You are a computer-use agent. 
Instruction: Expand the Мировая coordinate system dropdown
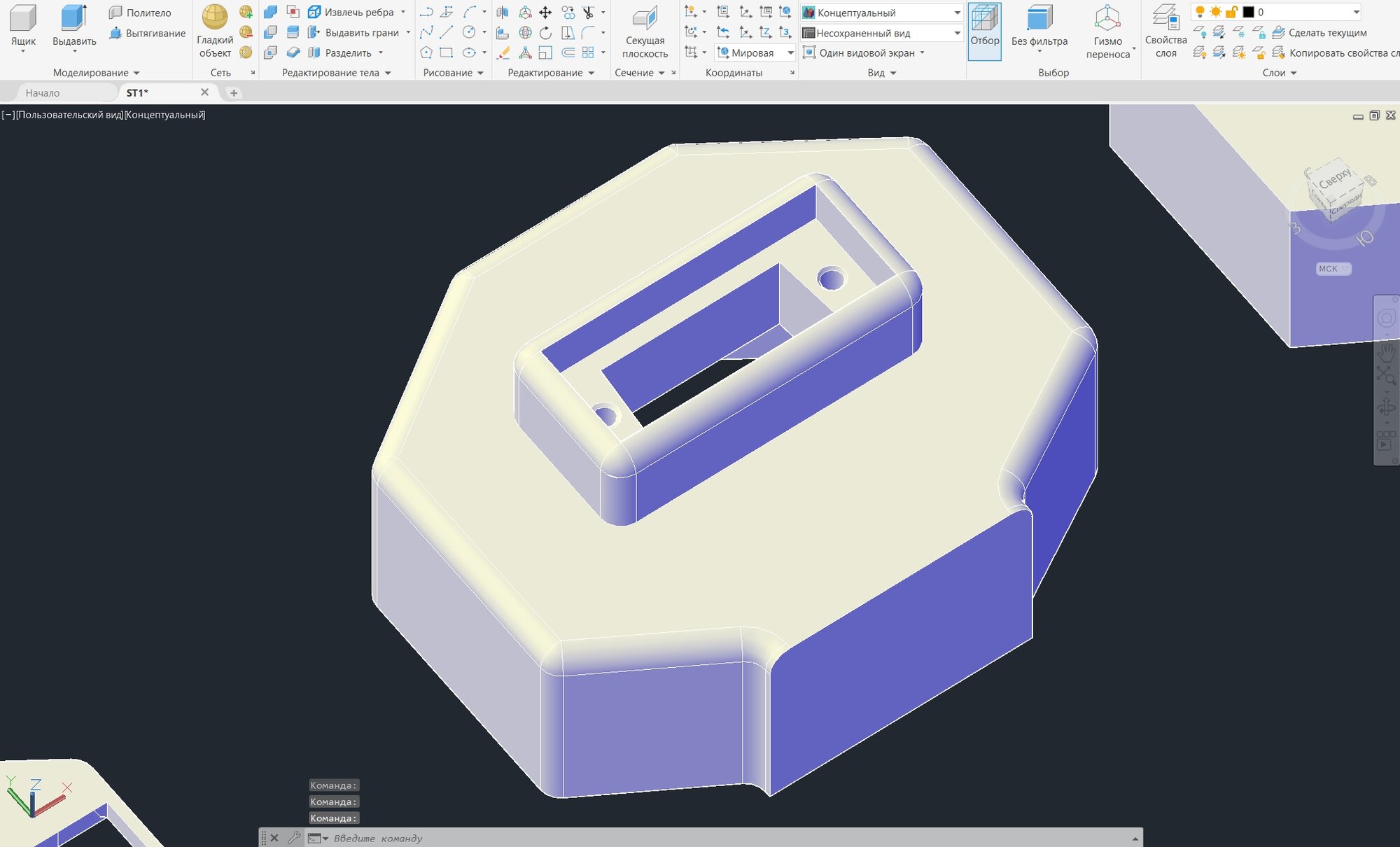pos(790,52)
